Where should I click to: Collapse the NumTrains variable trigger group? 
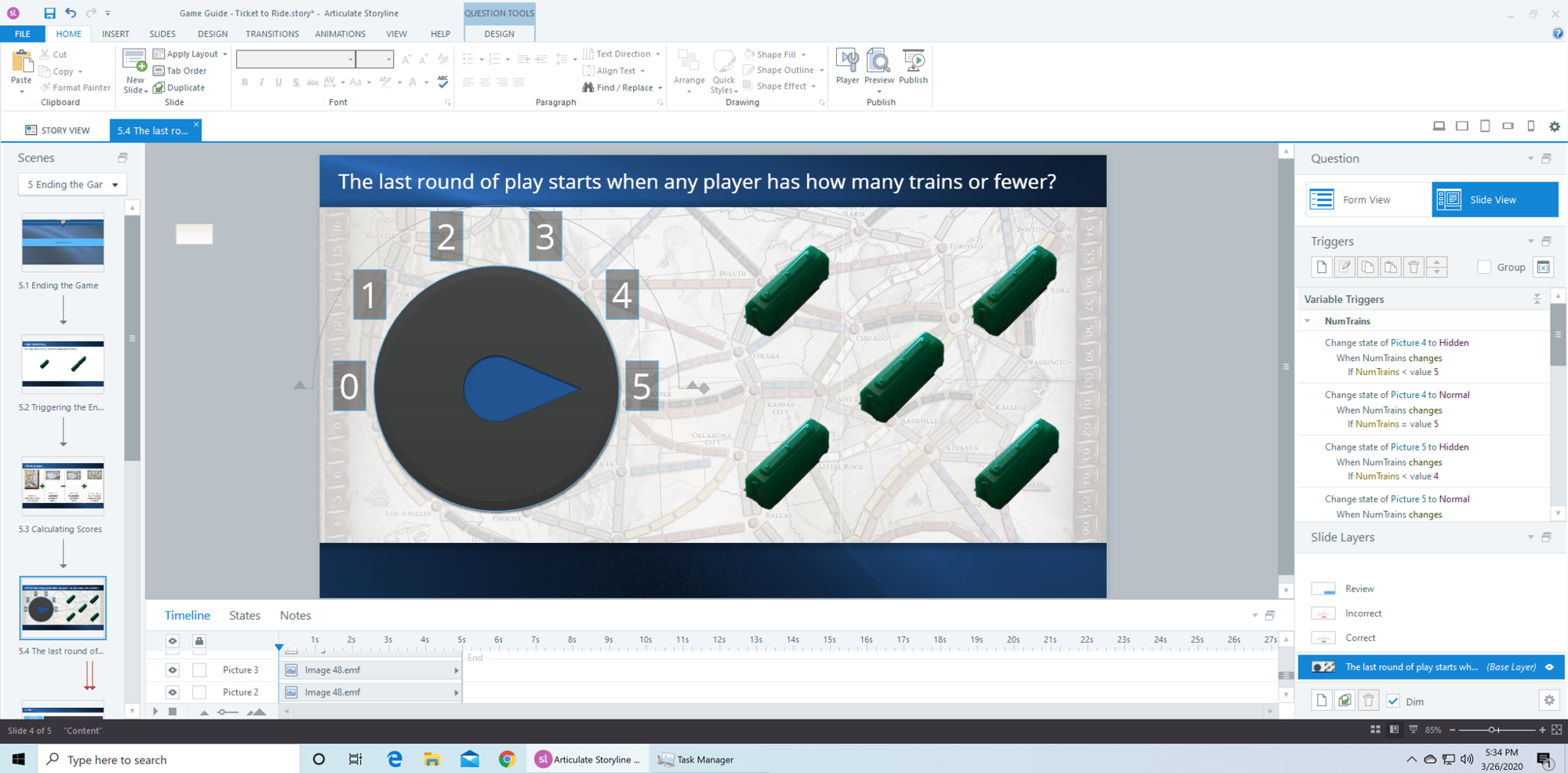tap(1308, 321)
